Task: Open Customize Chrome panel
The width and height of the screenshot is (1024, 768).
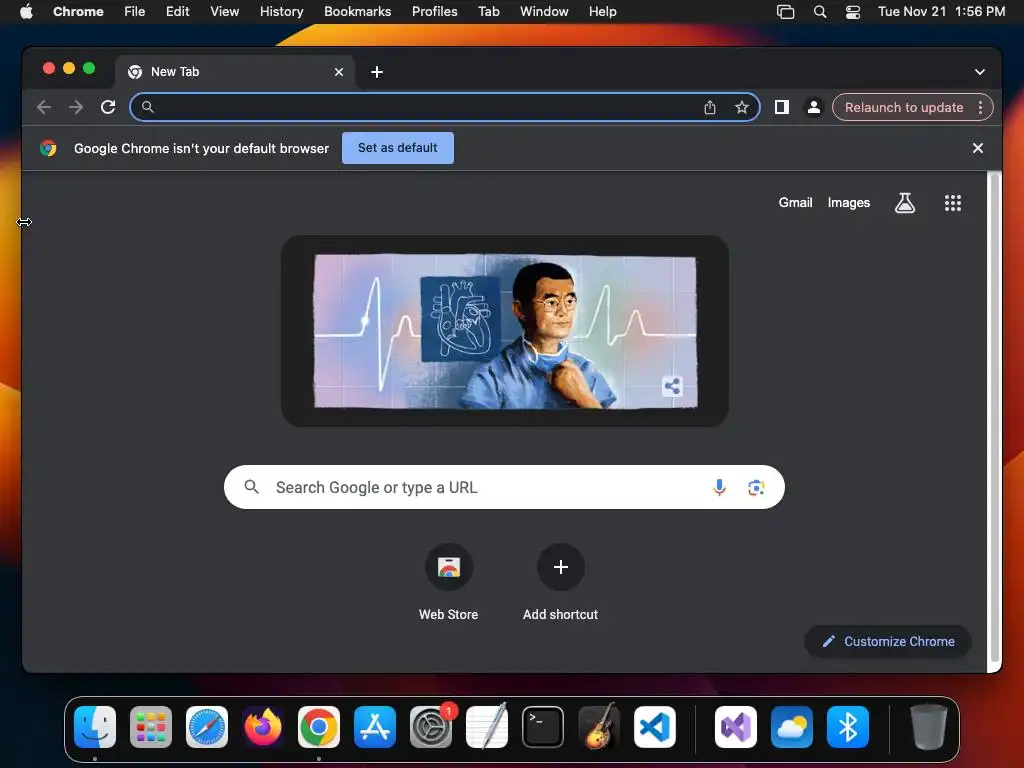Action: [888, 641]
